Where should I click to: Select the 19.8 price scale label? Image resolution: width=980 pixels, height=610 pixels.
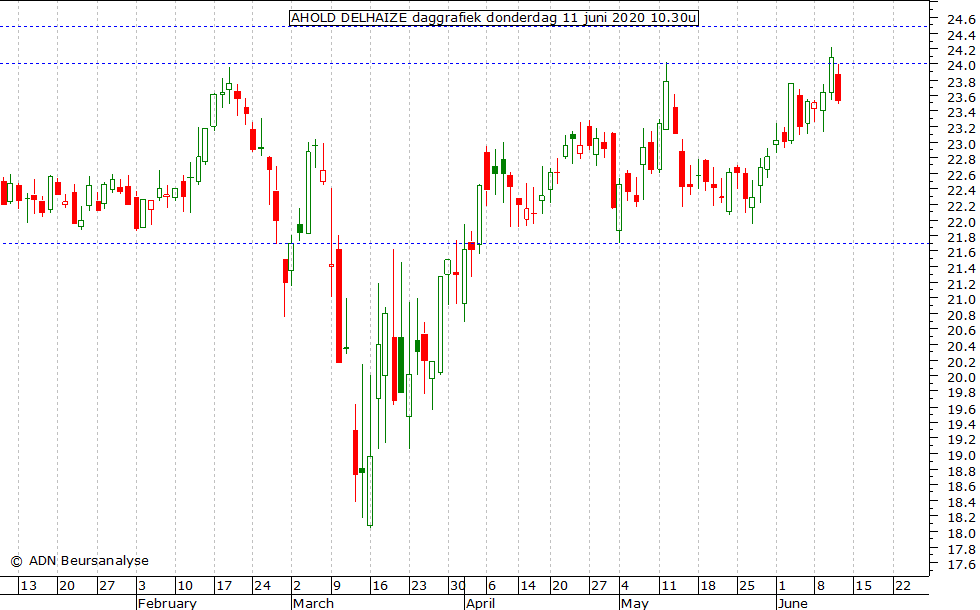pos(961,393)
